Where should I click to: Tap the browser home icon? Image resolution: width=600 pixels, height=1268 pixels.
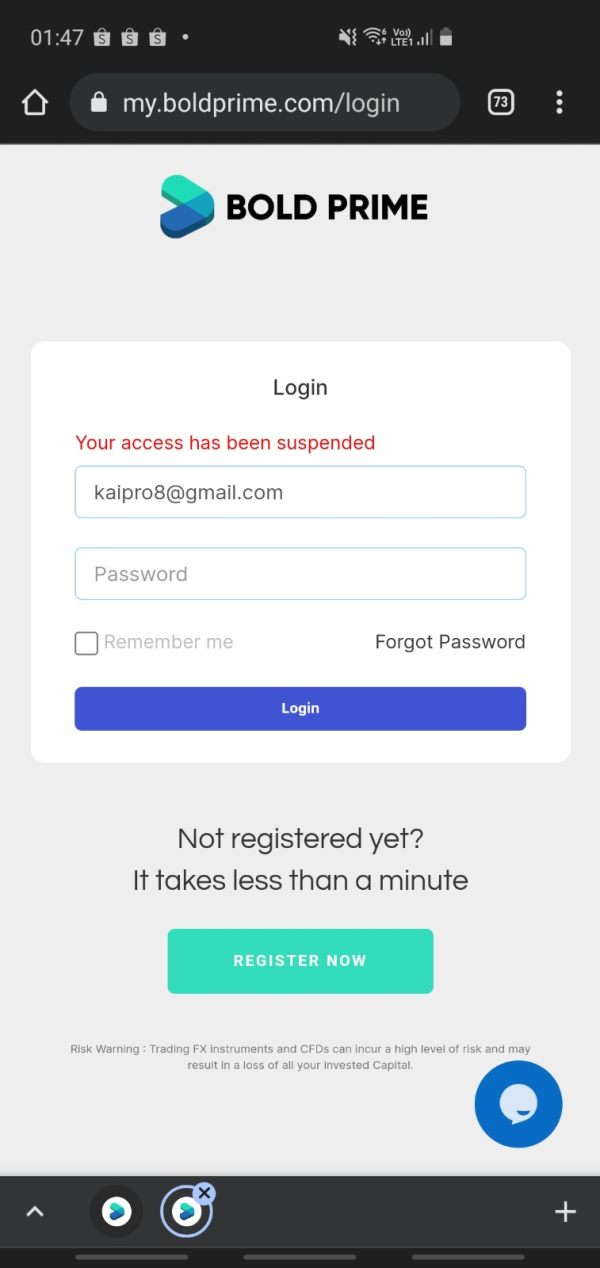pyautogui.click(x=35, y=102)
